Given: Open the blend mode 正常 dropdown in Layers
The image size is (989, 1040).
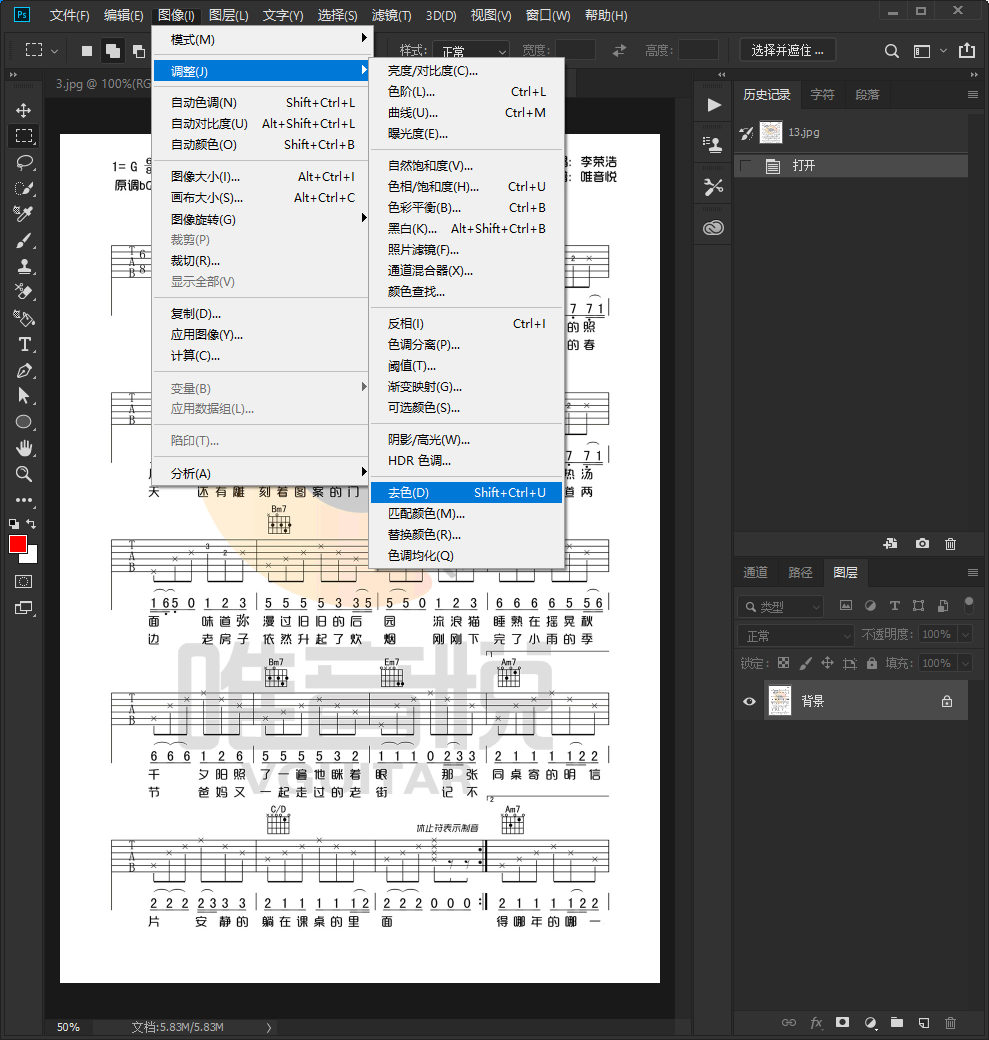Looking at the screenshot, I should (796, 635).
